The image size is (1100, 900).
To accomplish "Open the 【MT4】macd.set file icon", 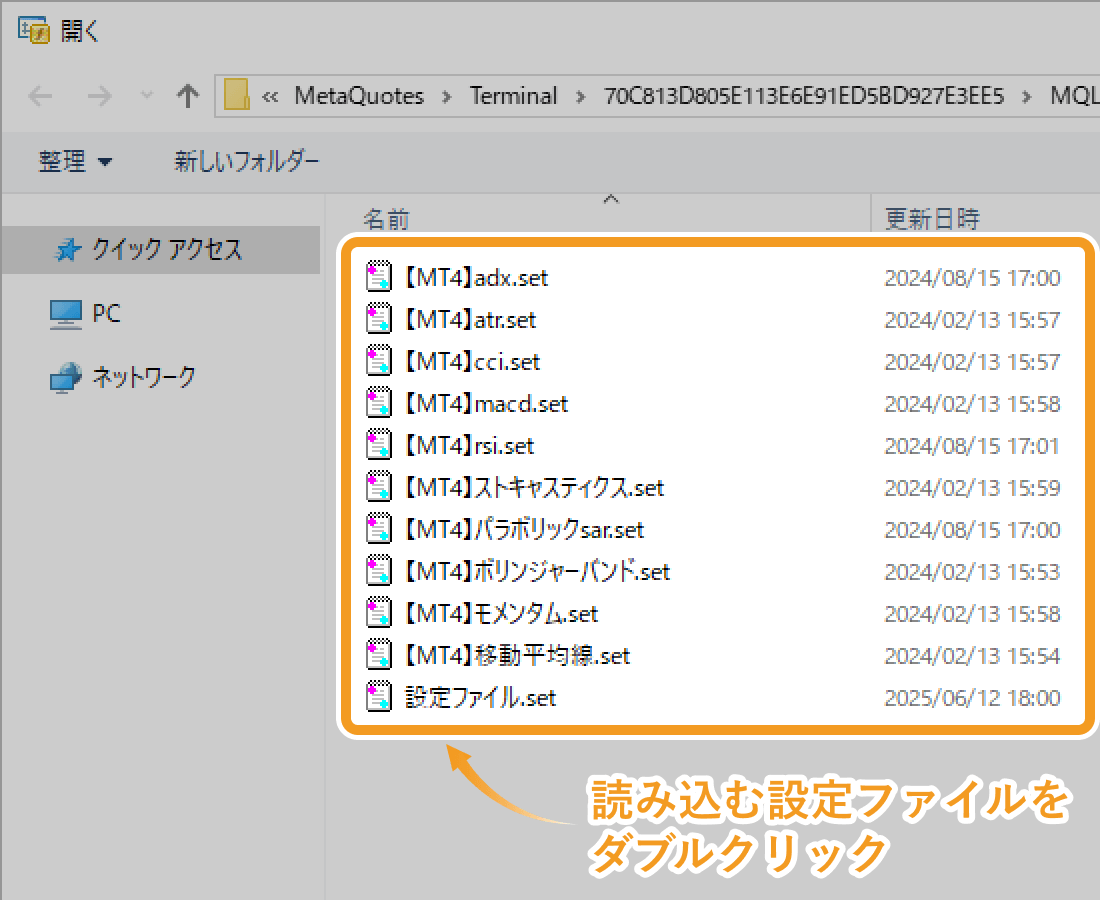I will point(380,403).
